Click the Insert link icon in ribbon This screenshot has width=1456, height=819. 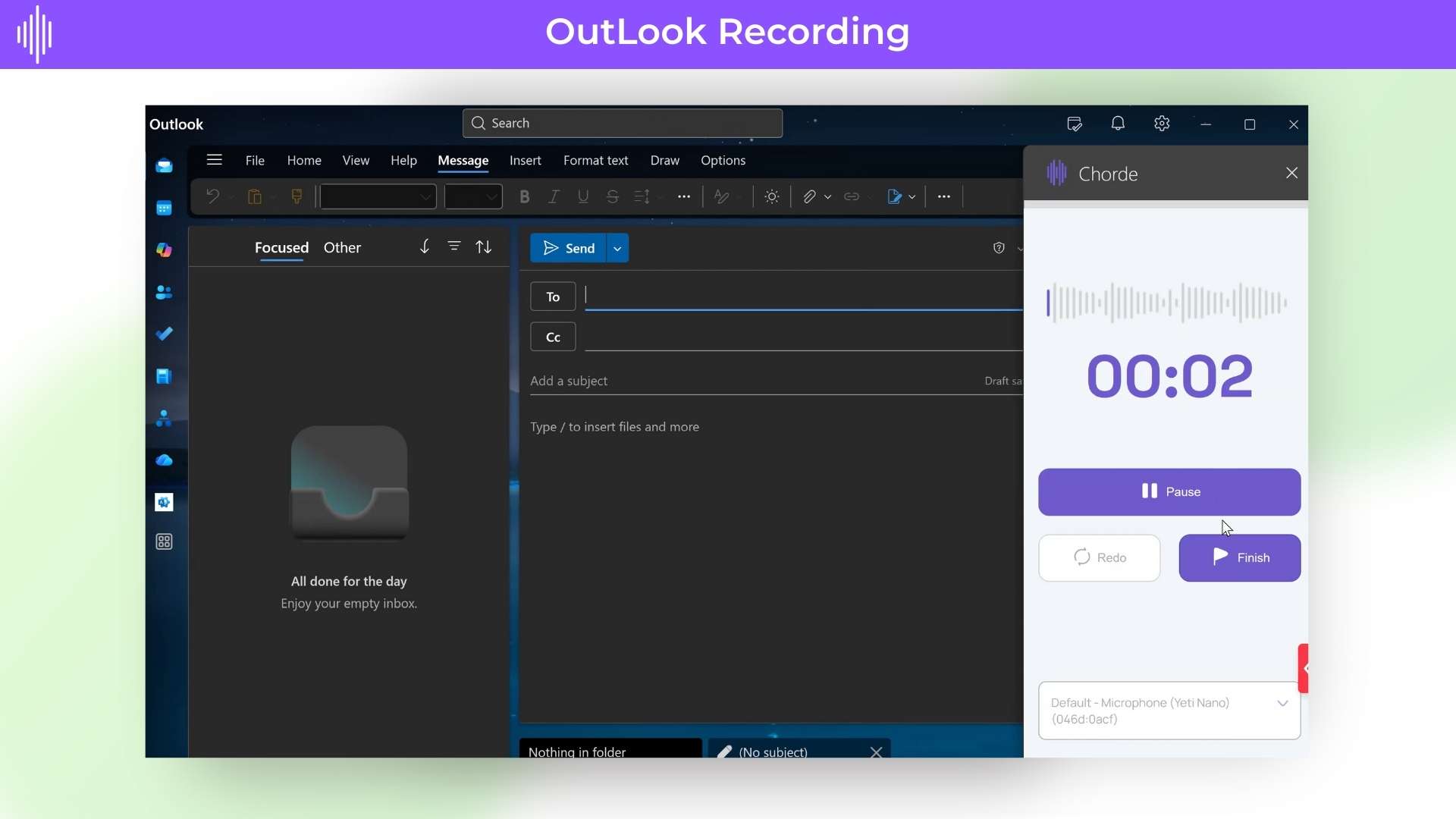[x=851, y=196]
